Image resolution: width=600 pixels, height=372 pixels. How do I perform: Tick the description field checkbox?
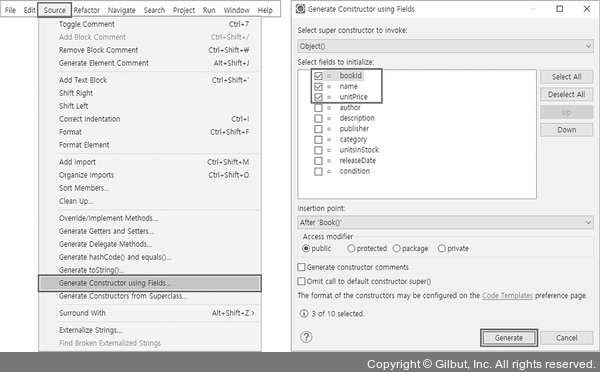318,118
